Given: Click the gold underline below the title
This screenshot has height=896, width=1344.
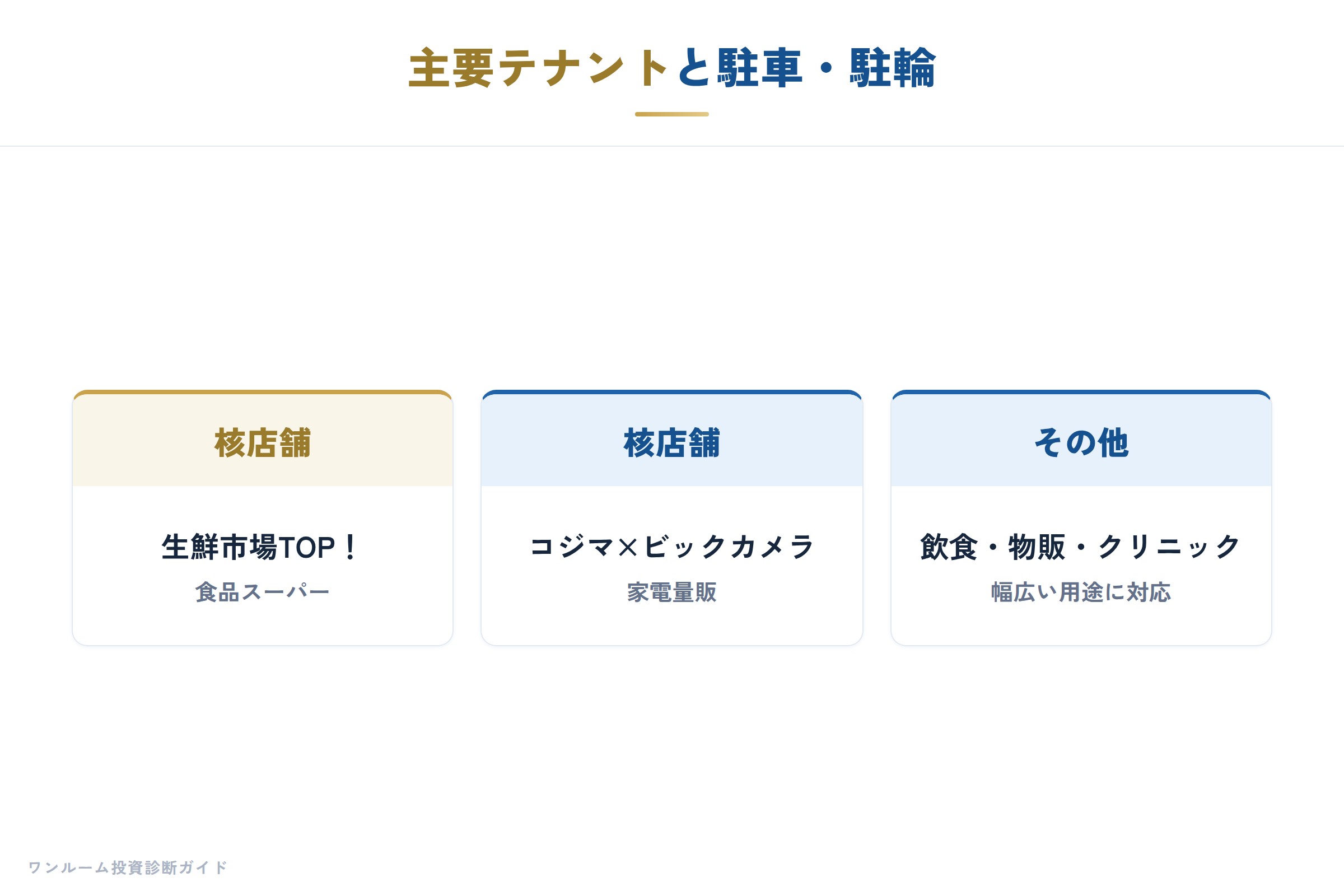Looking at the screenshot, I should click(672, 114).
